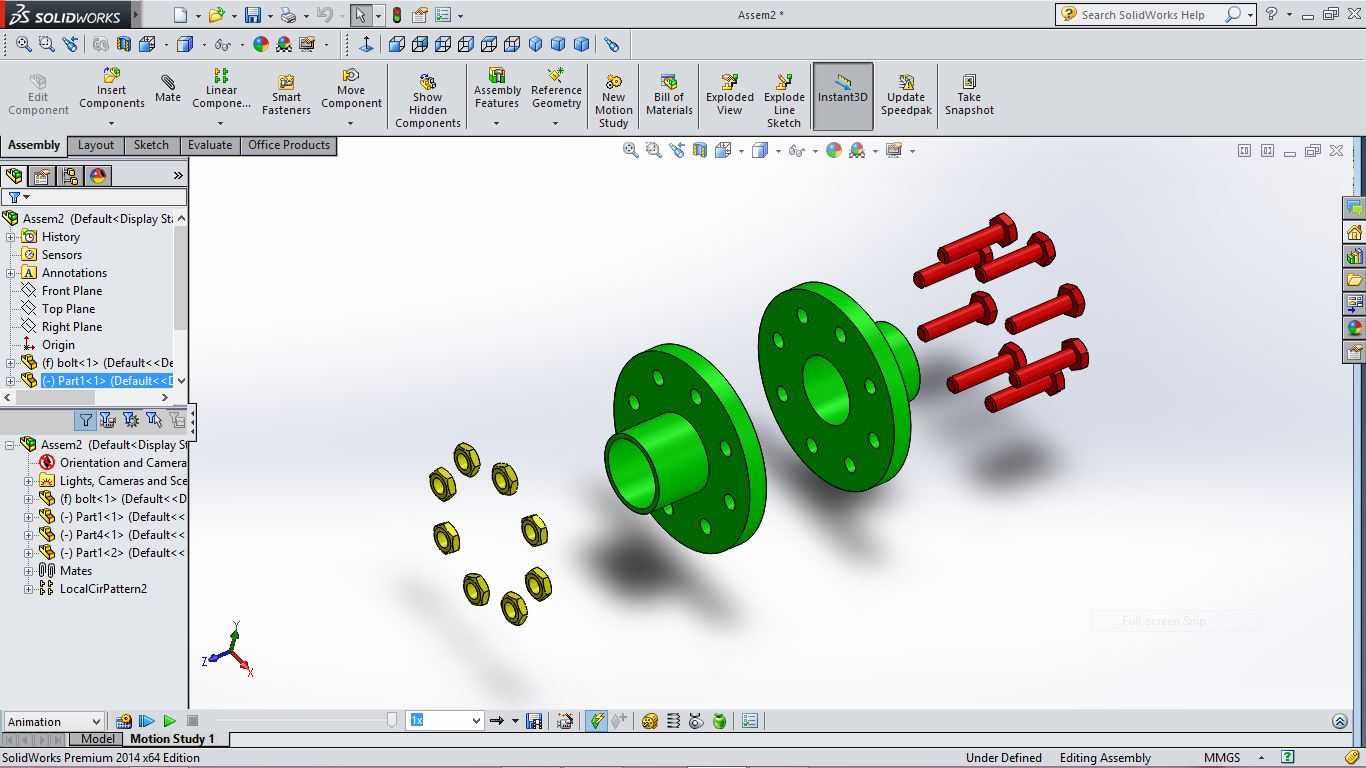Expand LocalCirPattern2 in motion tree
1366x768 pixels.
point(29,589)
